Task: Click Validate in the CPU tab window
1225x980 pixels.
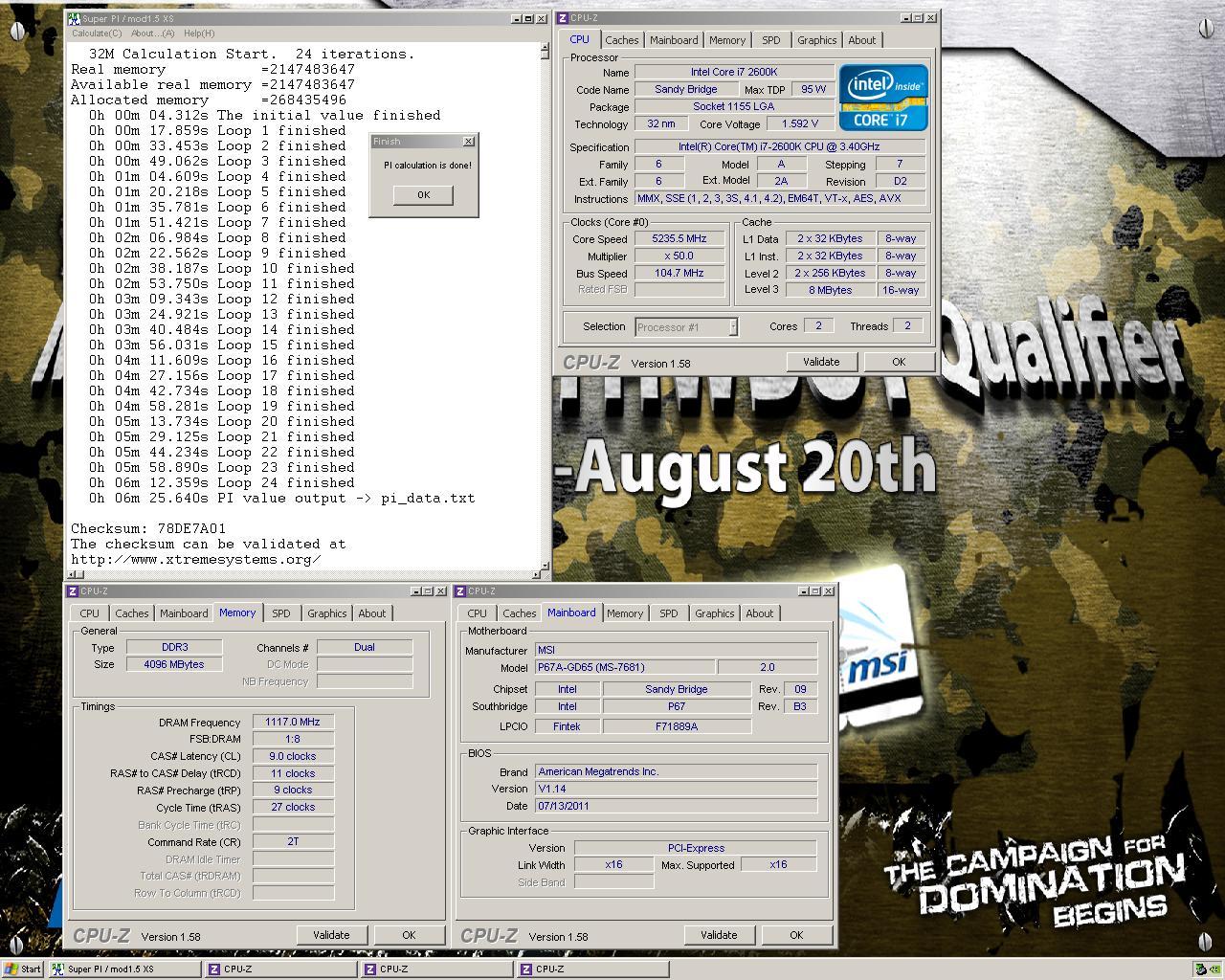Action: 821,362
